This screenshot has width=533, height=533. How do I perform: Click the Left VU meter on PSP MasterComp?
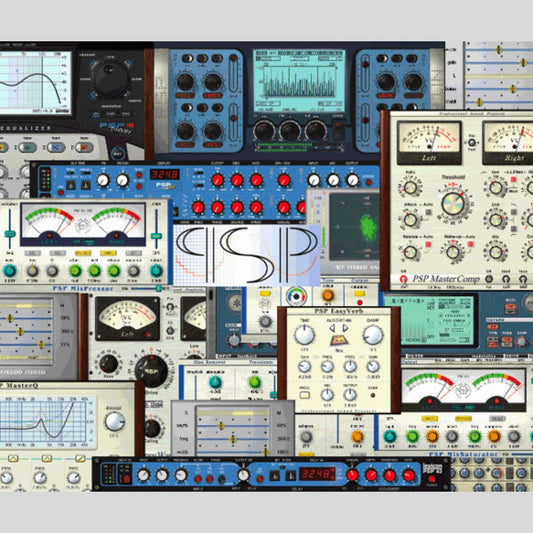pyautogui.click(x=429, y=142)
